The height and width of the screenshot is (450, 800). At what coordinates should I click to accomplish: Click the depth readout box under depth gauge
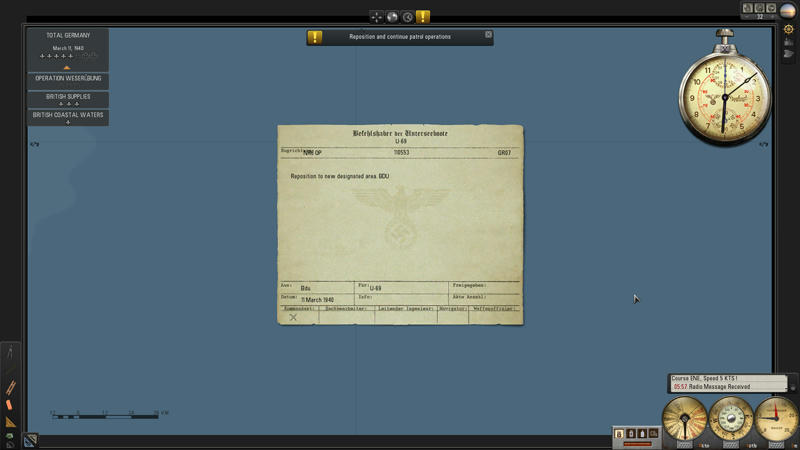(776, 446)
